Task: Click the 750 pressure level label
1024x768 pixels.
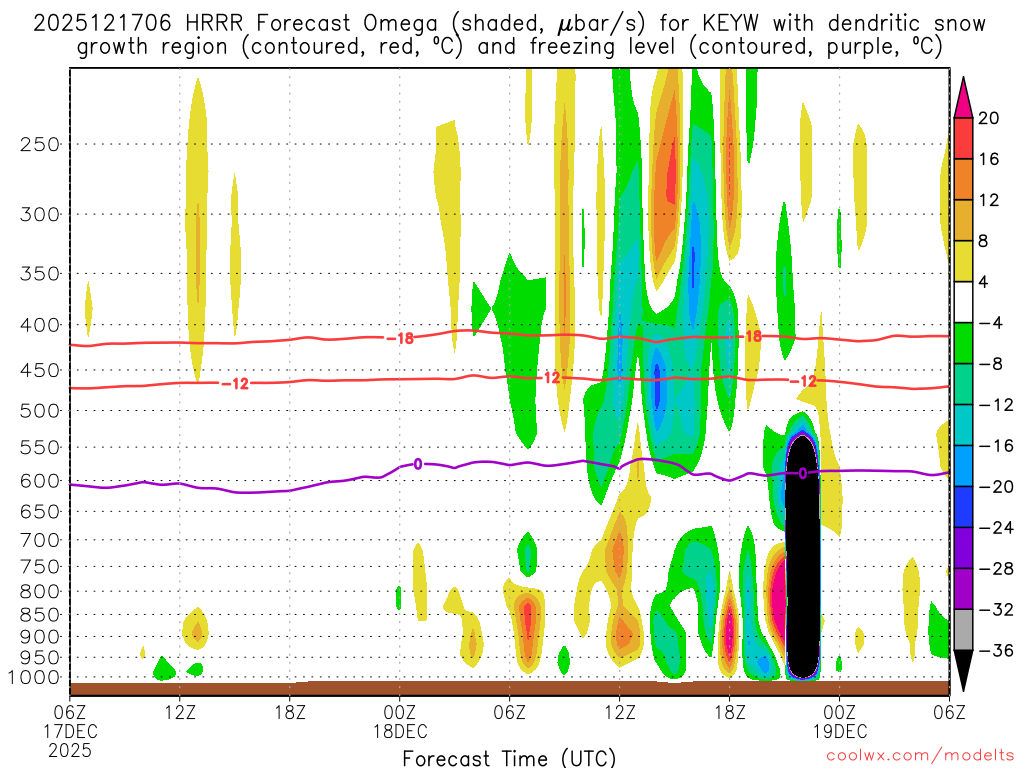Action: point(39,566)
